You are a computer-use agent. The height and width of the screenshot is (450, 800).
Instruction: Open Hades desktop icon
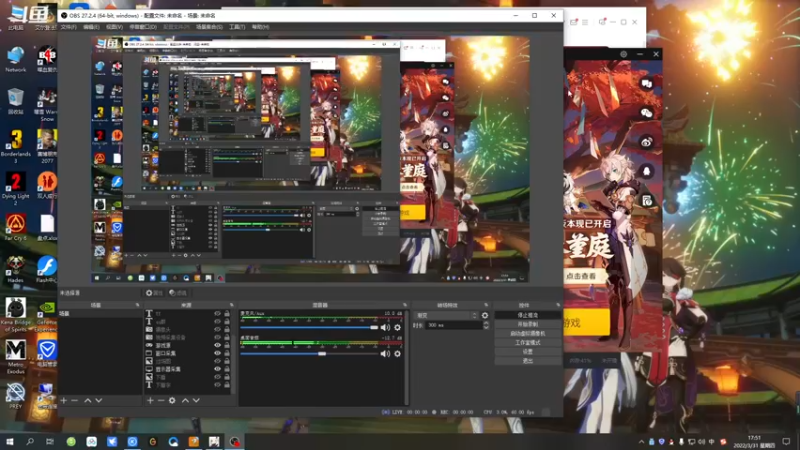[x=16, y=269]
